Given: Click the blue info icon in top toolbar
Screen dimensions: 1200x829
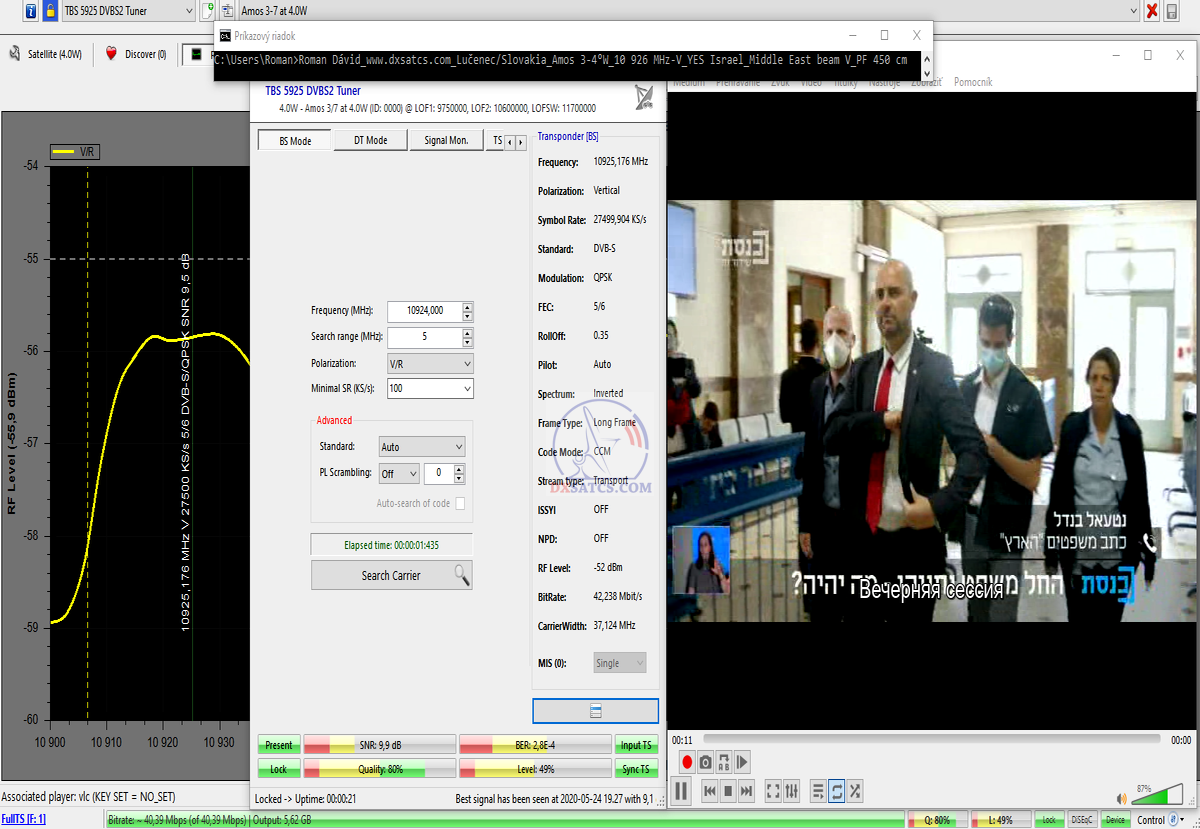Looking at the screenshot, I should 30,11.
